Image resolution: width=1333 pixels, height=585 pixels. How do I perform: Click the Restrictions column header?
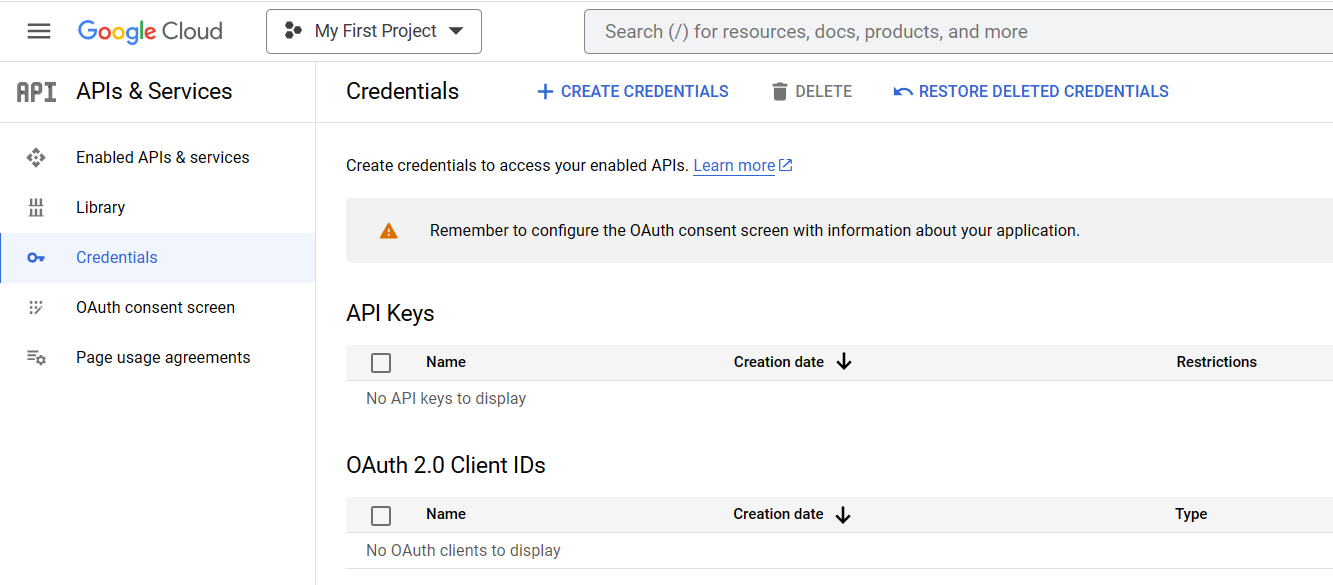(1216, 362)
